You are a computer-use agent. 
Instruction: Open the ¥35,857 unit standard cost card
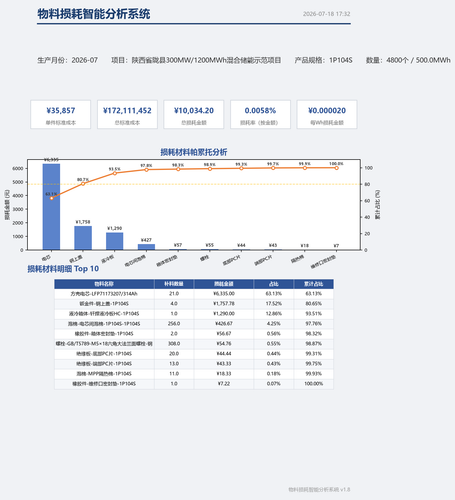point(61,114)
